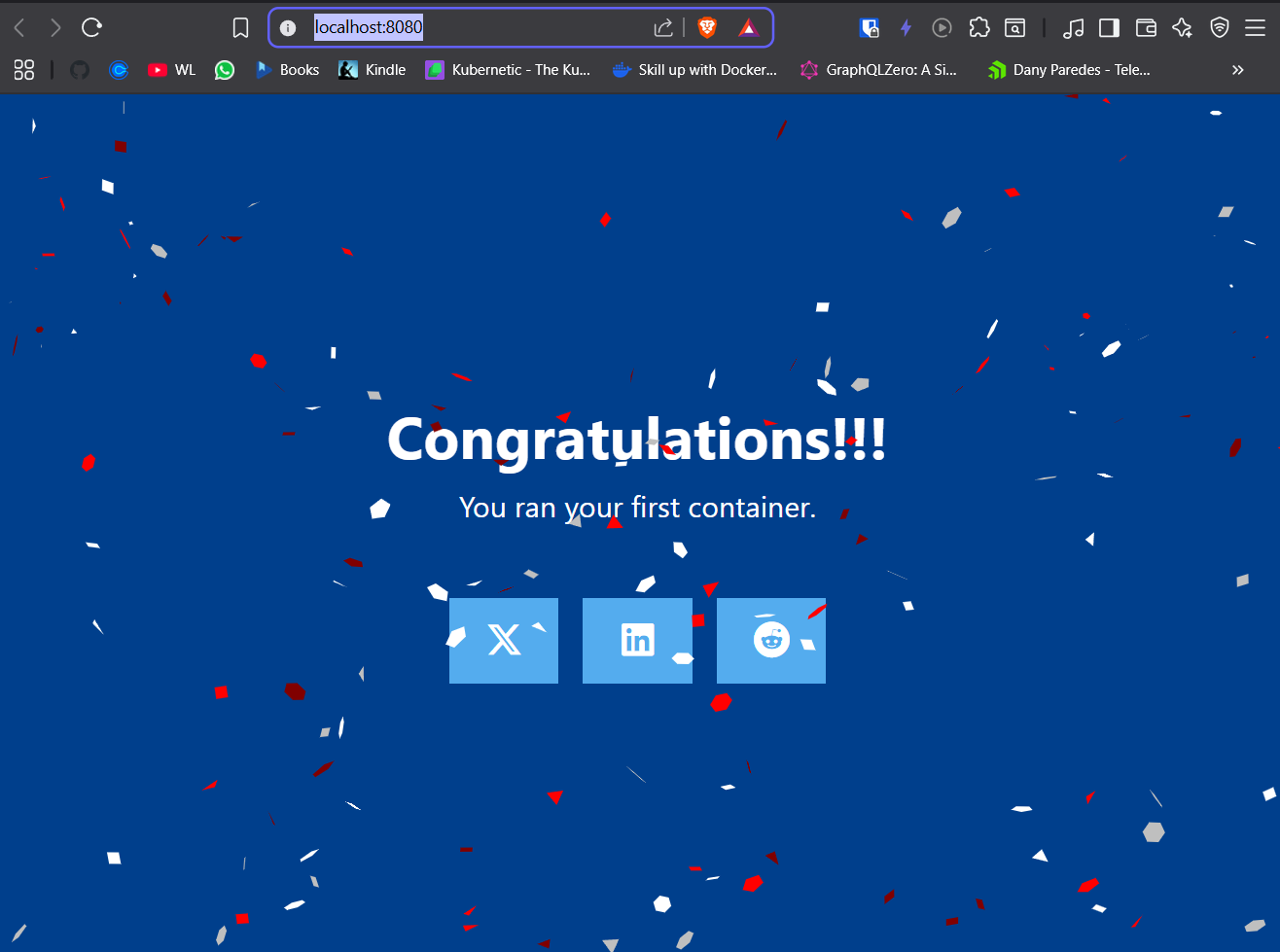The image size is (1280, 952).
Task: Click the Brave Rewards triangle icon
Action: [748, 27]
